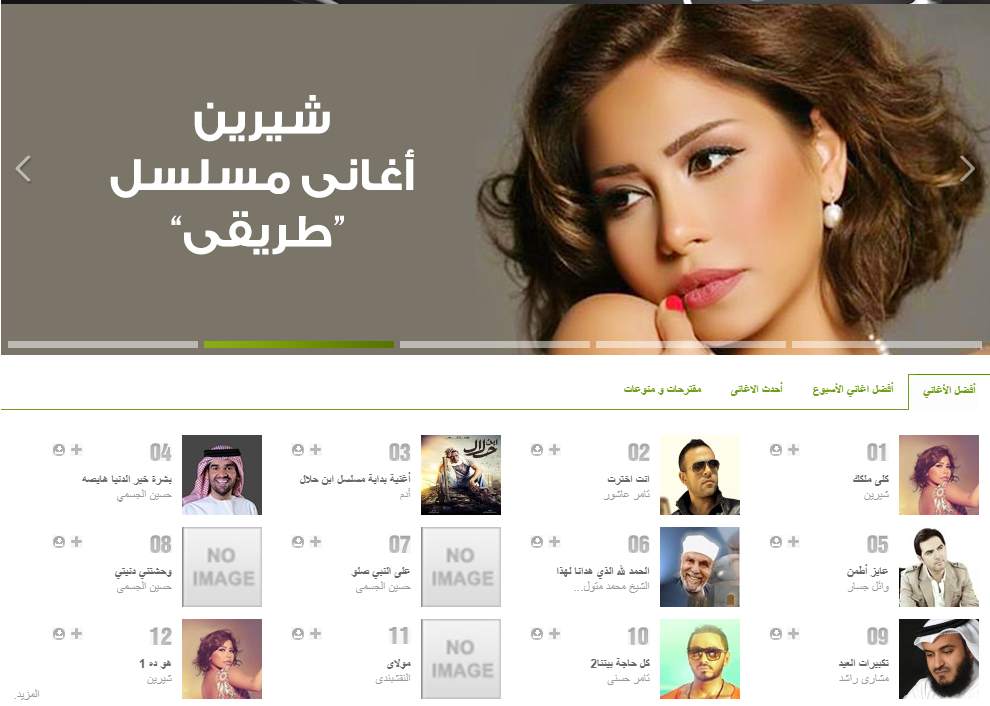Open the أحدث الاغاني tab

tap(756, 389)
